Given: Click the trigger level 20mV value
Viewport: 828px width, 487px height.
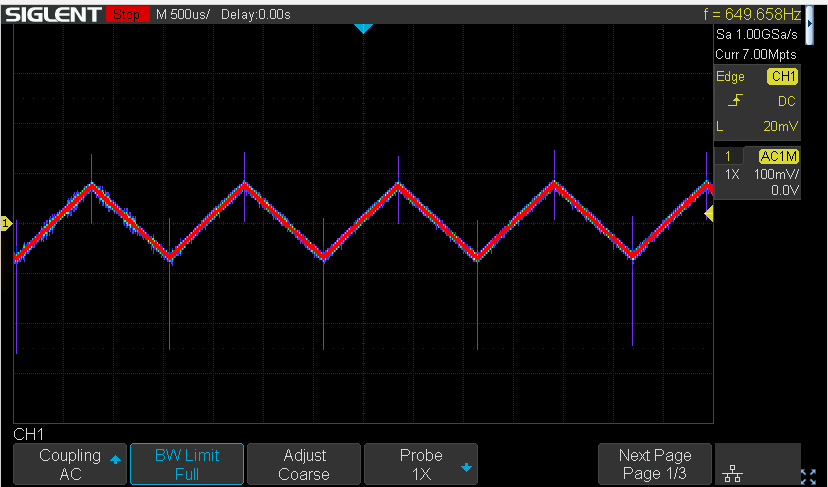Looking at the screenshot, I should click(x=780, y=126).
